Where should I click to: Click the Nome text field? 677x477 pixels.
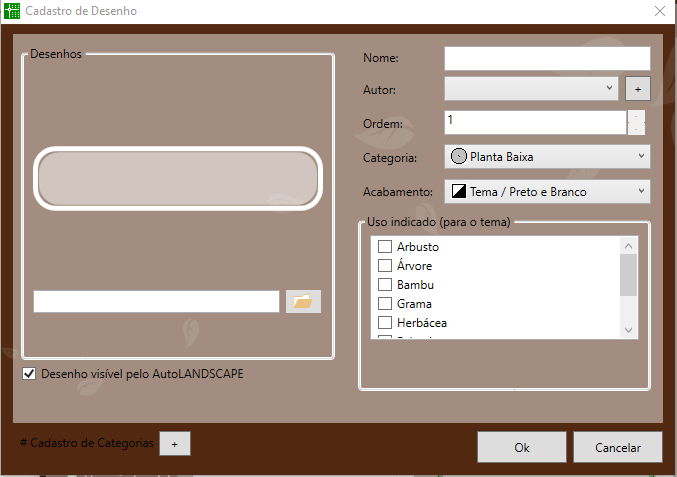click(547, 58)
